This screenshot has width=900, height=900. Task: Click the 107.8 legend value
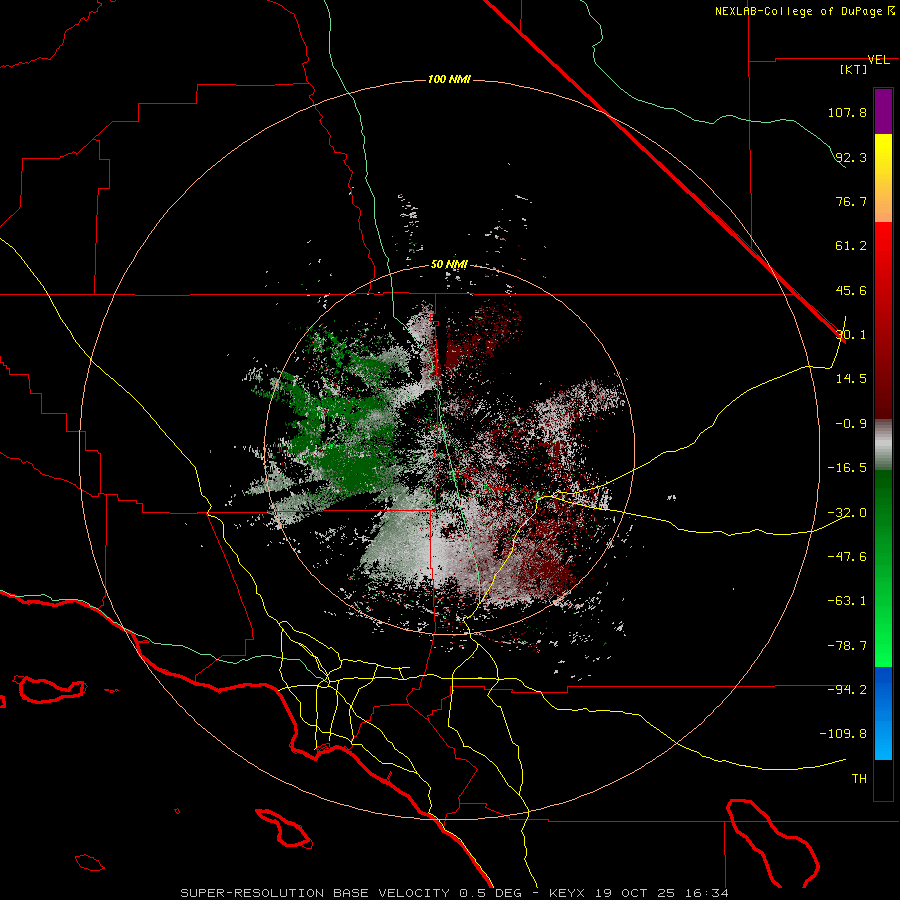(x=847, y=112)
